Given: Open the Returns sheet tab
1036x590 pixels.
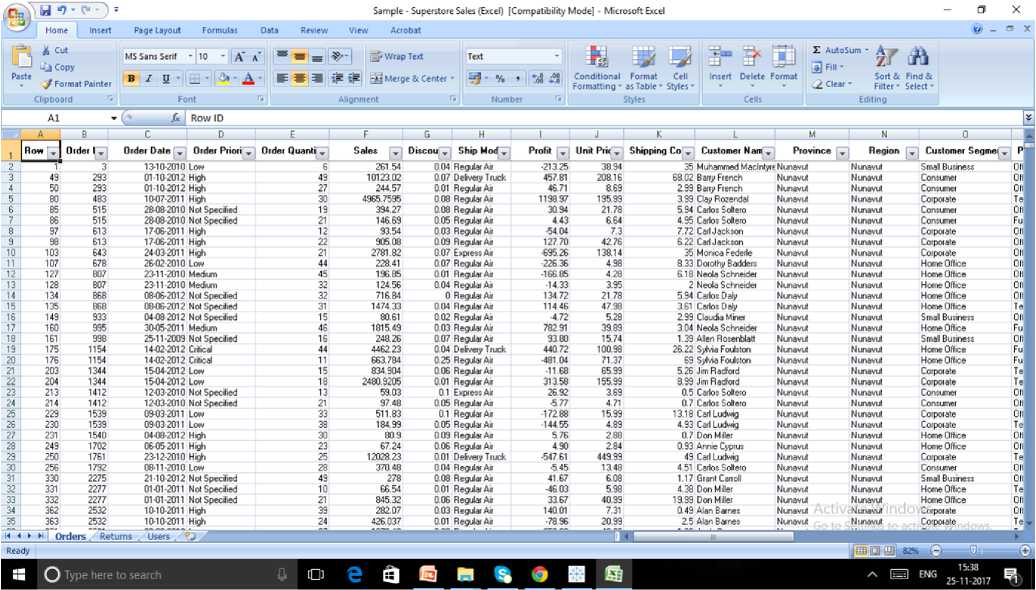Looking at the screenshot, I should (x=116, y=537).
